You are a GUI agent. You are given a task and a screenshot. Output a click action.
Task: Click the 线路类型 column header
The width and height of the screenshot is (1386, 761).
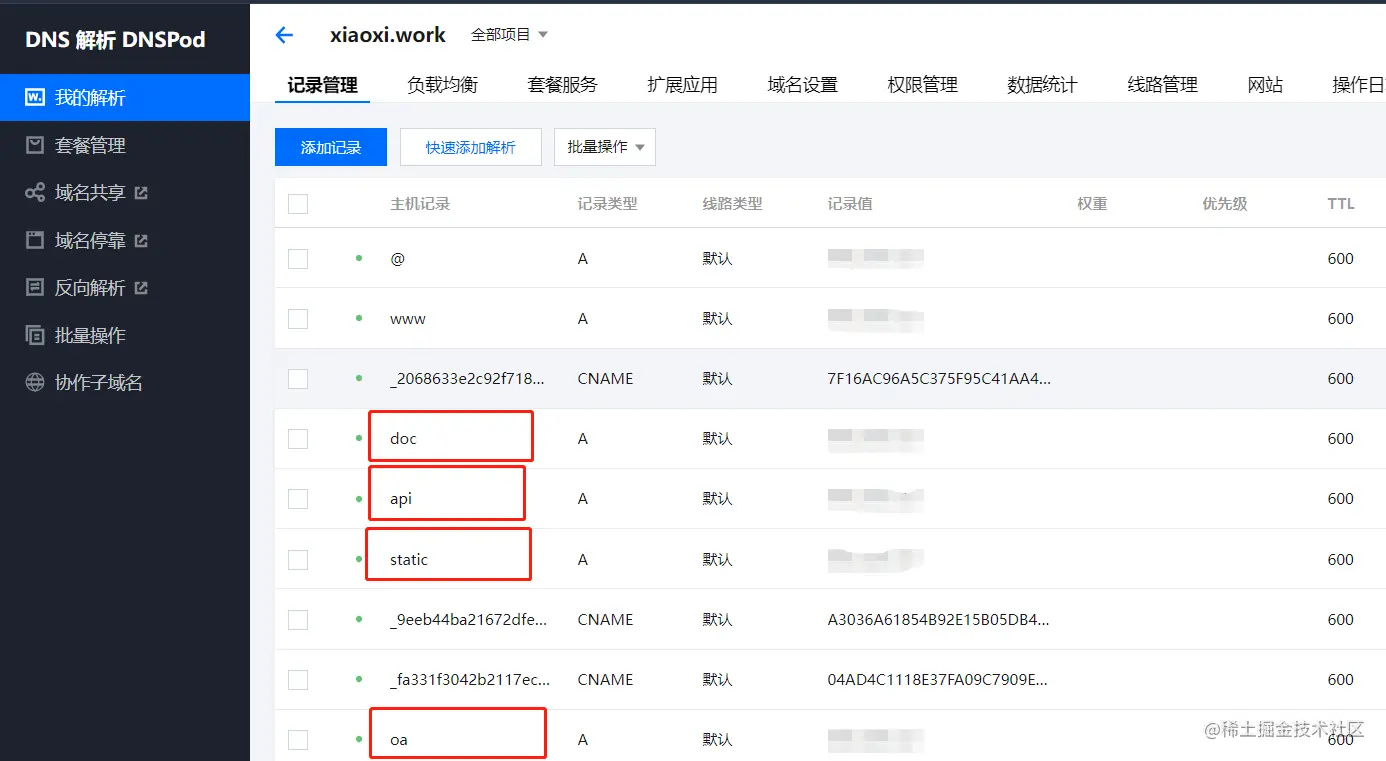(x=732, y=204)
